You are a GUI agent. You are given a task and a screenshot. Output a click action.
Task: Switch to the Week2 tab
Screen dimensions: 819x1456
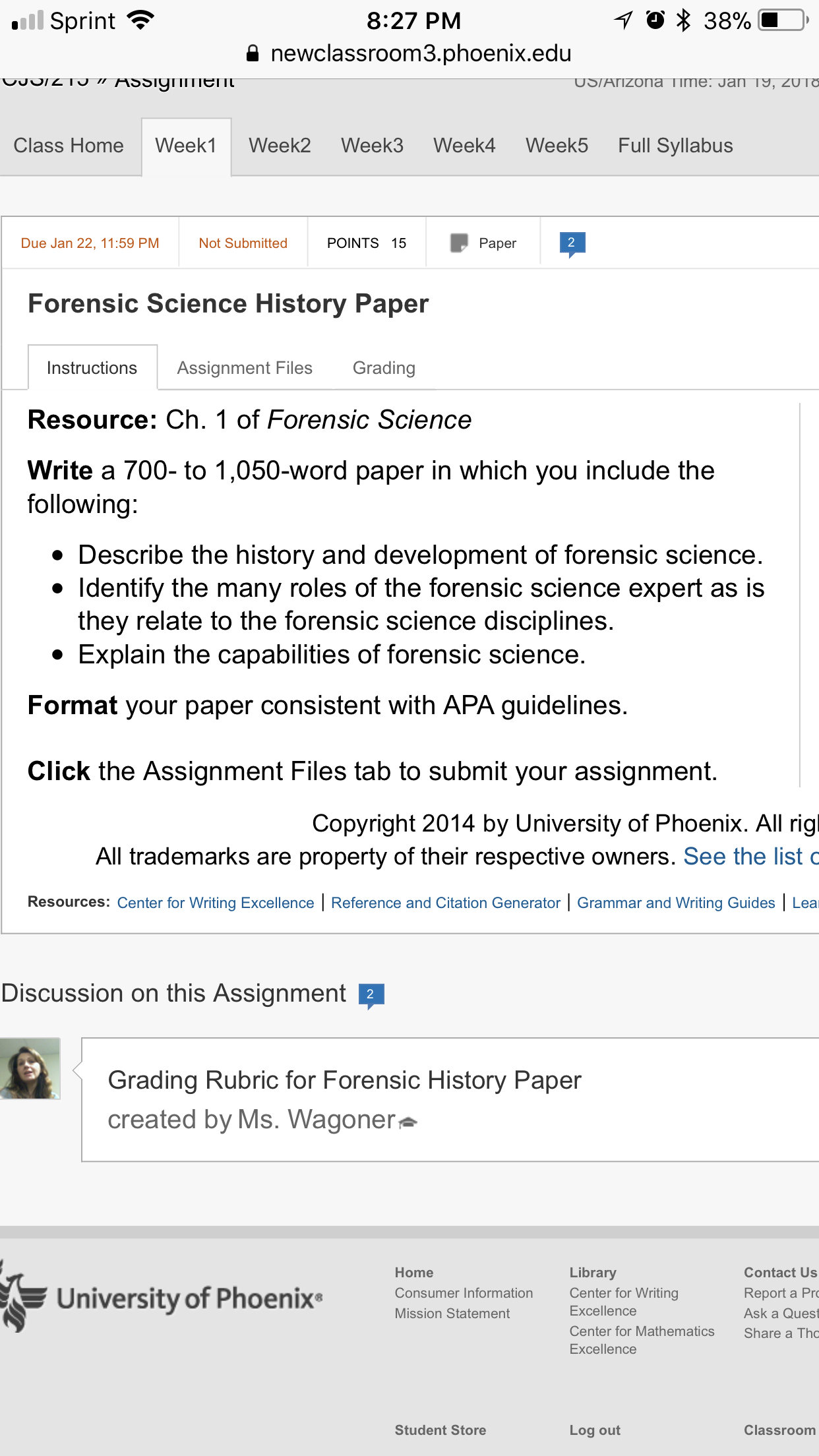280,146
